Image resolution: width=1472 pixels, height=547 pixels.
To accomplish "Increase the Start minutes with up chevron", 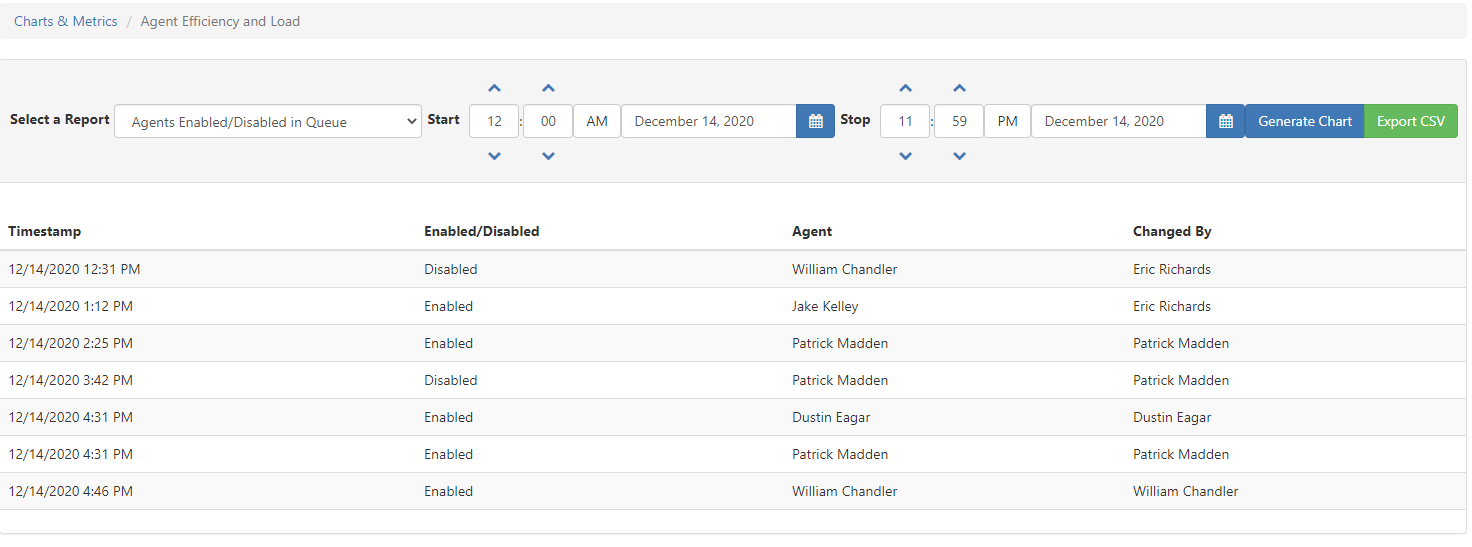I will coord(548,88).
